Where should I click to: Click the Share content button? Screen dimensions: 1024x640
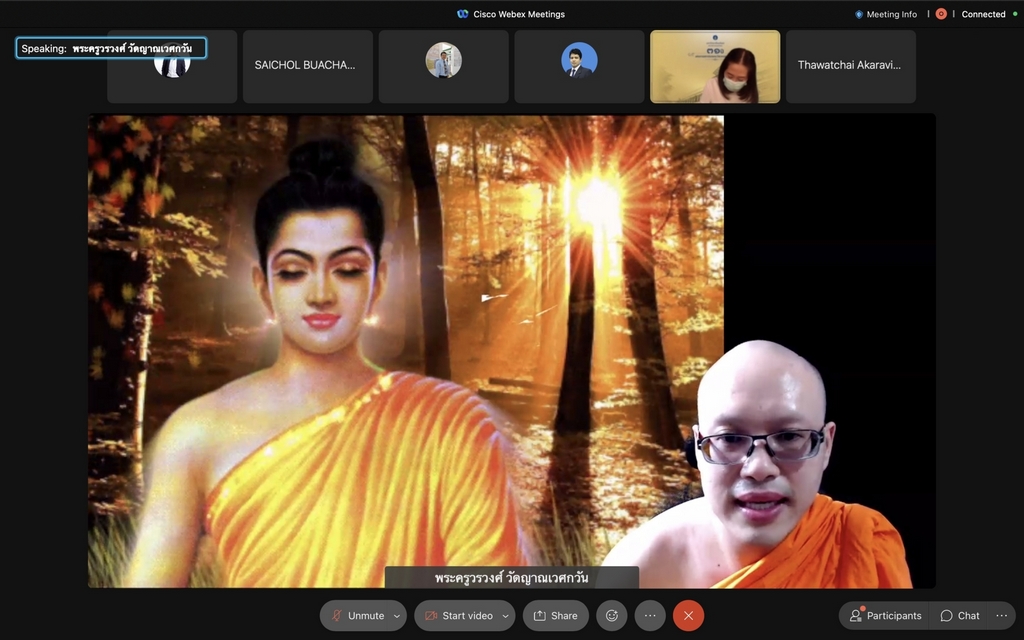coord(555,616)
